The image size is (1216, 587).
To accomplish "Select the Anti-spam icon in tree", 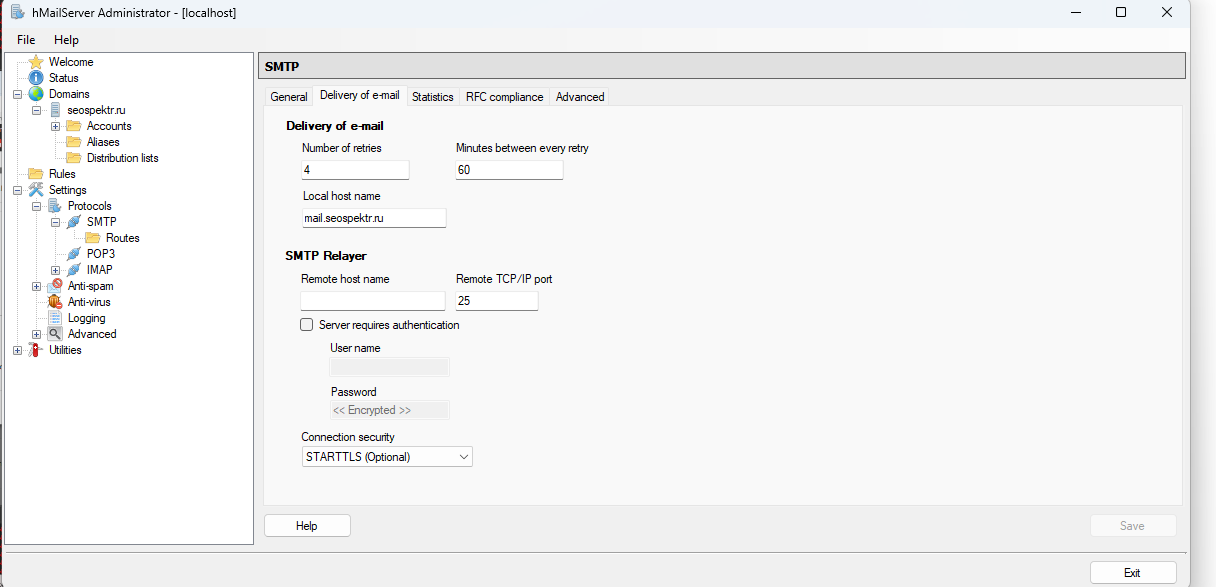I will pos(56,286).
